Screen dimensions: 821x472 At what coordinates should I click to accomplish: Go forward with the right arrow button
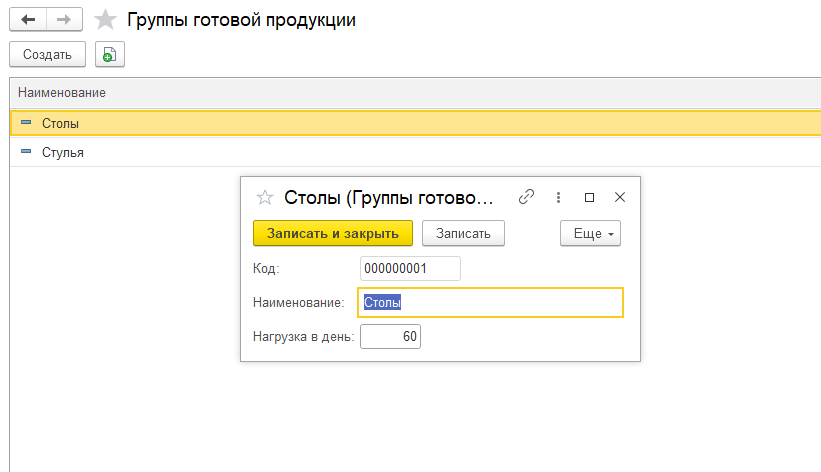tap(64, 20)
